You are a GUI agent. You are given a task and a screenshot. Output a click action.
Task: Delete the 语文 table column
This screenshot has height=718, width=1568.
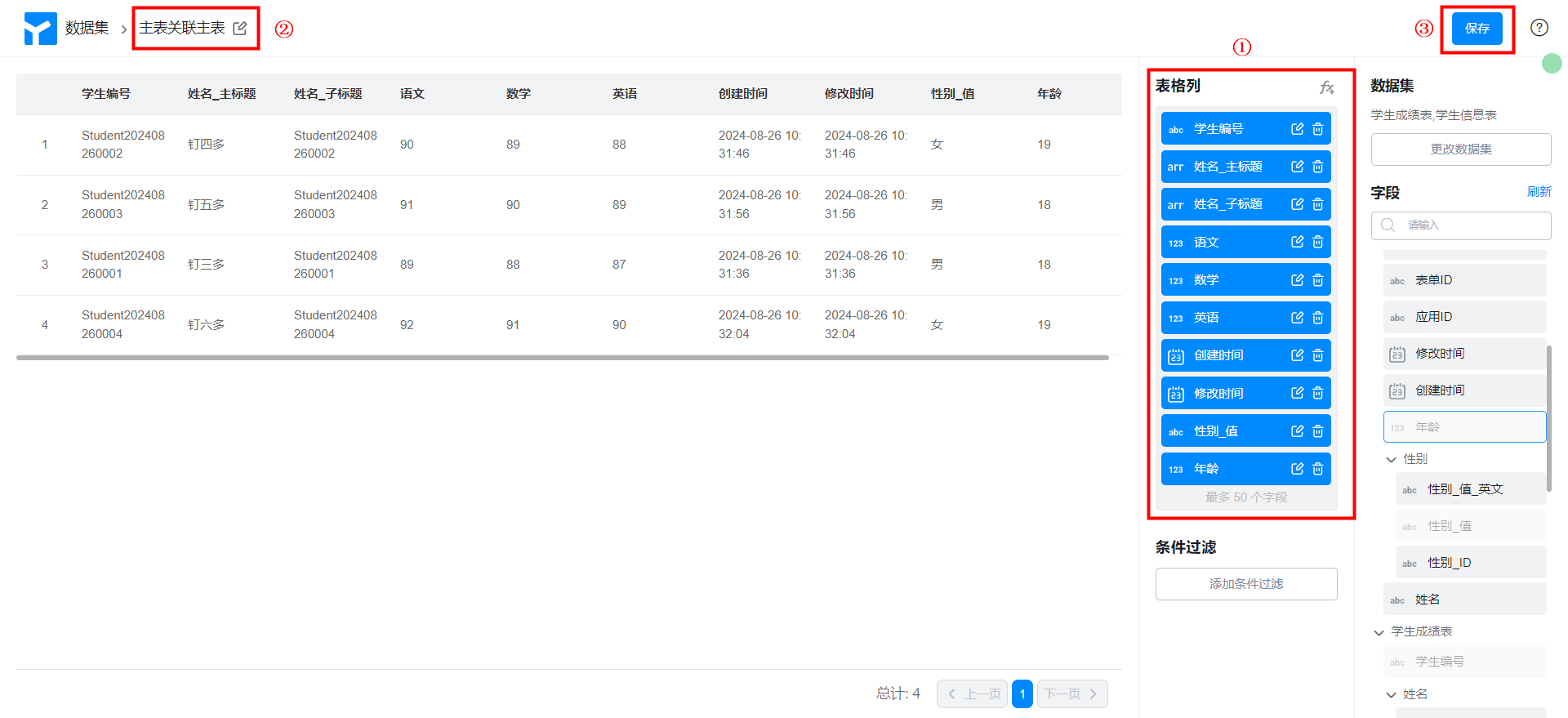tap(1317, 242)
